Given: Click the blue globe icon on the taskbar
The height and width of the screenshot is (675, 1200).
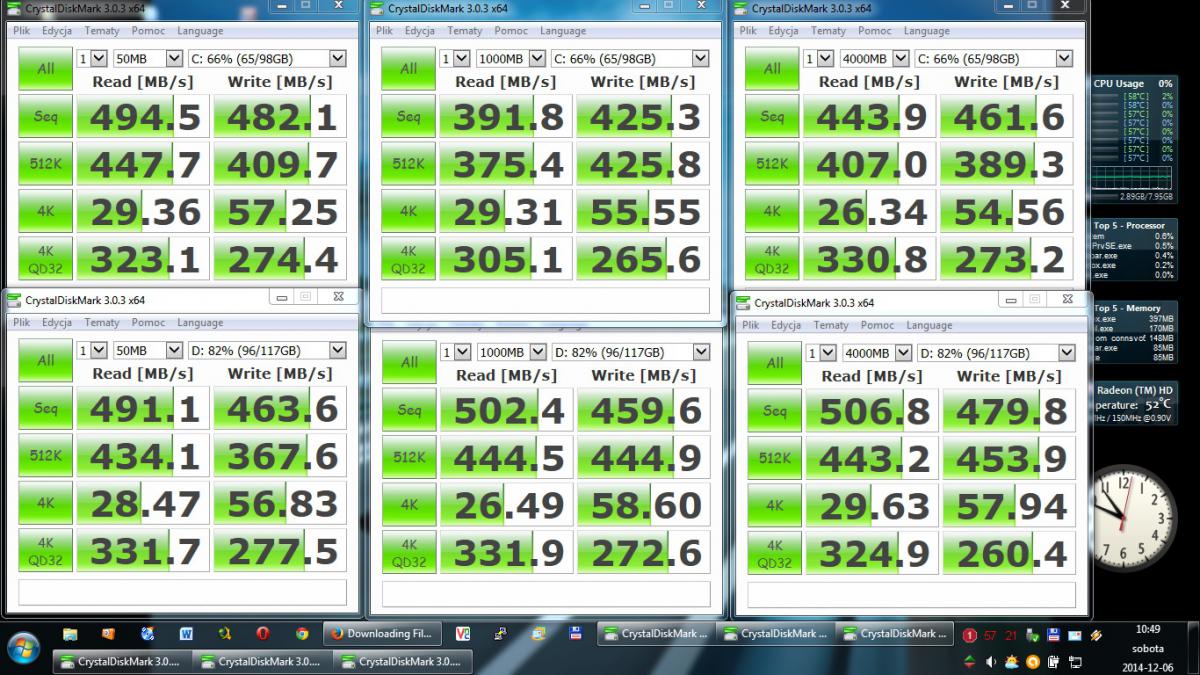Looking at the screenshot, I should click(147, 634).
